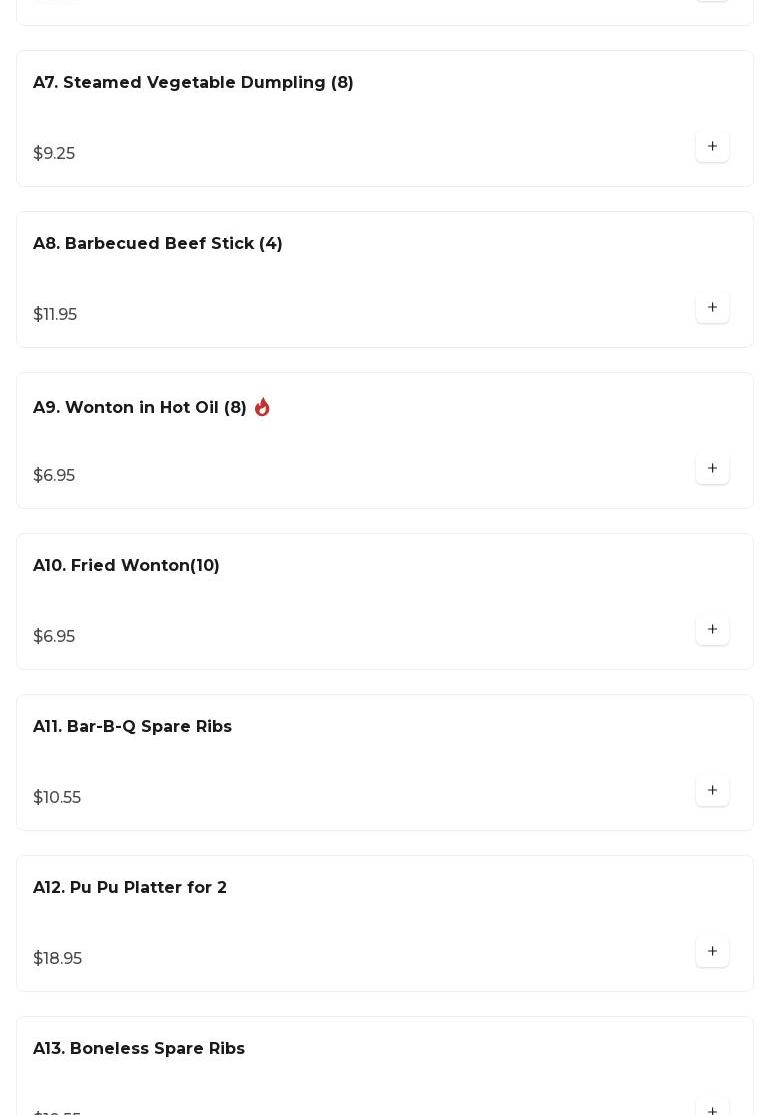This screenshot has height=1115, width=770.
Task: Click the $6.95 price on A10 Fried Wonton
Action: 54,637
